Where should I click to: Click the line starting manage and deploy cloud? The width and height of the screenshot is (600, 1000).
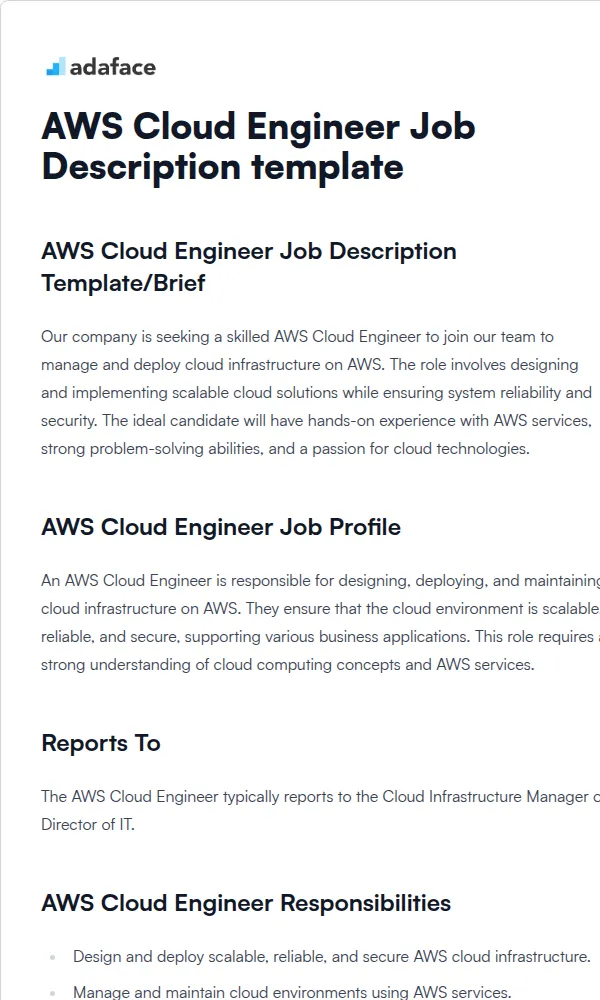[309, 365]
